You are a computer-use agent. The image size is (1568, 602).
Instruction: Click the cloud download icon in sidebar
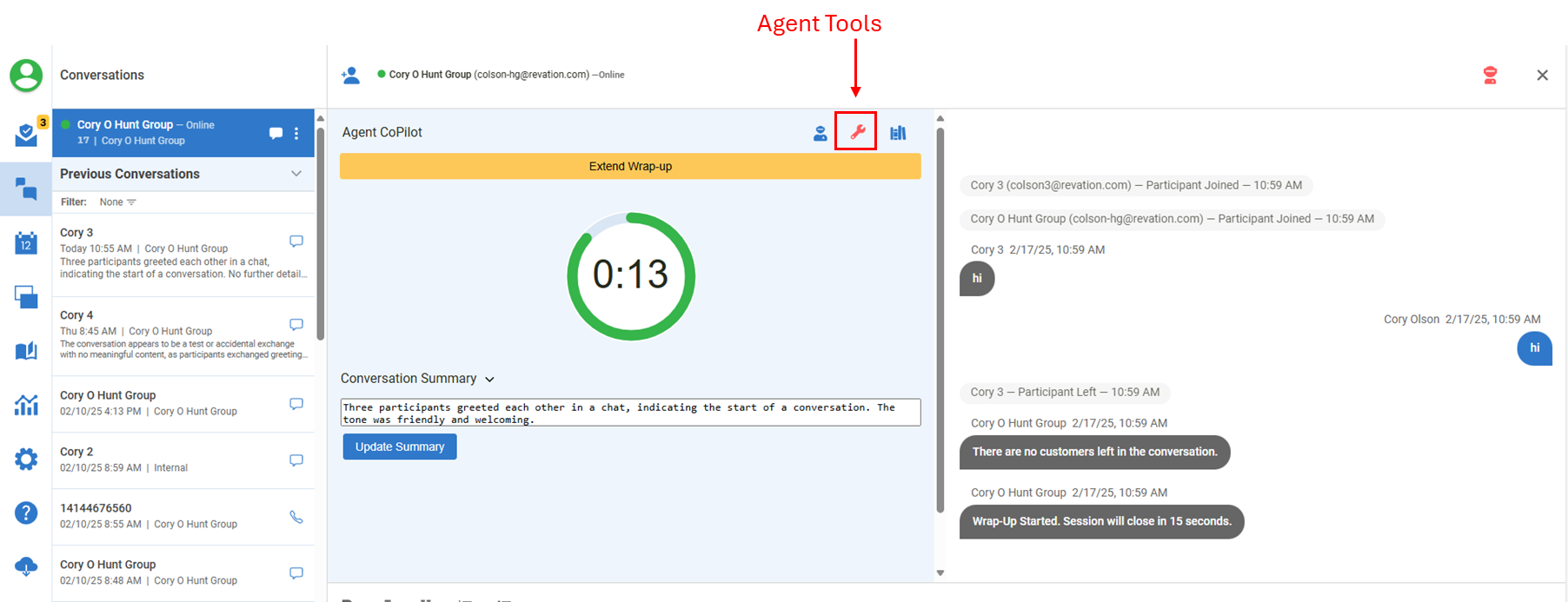[26, 566]
